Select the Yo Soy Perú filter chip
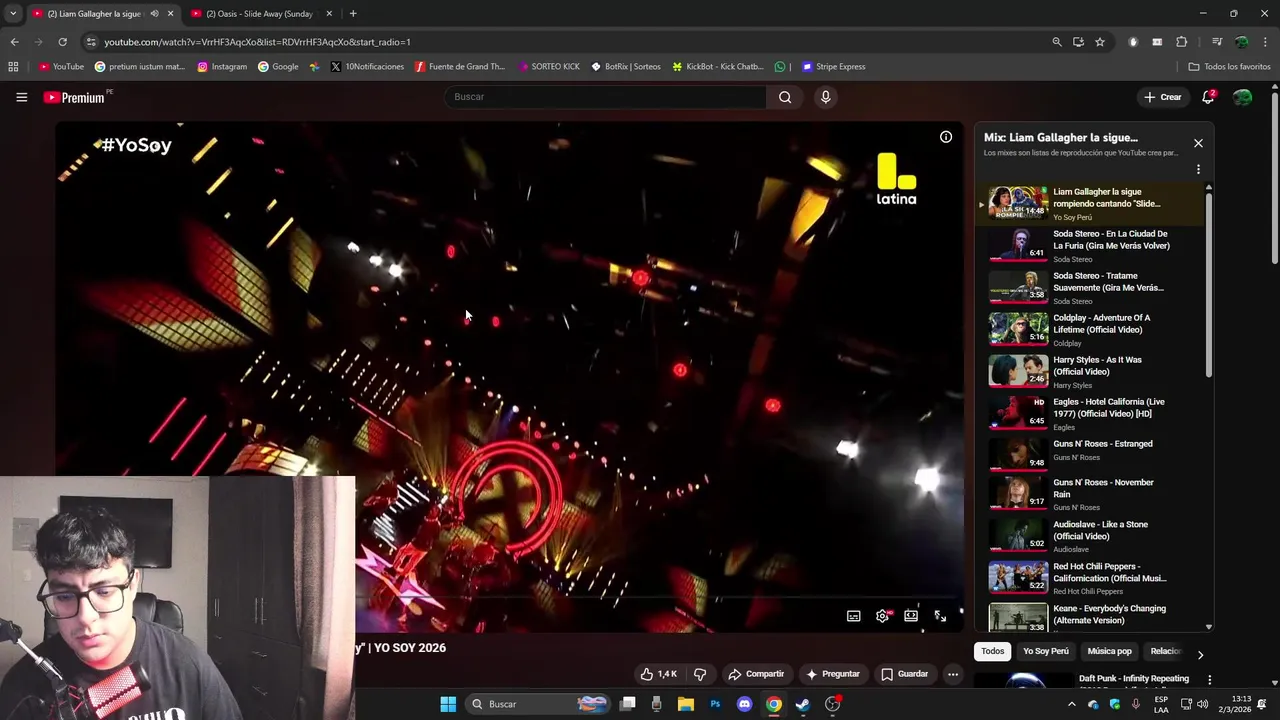 point(1045,651)
